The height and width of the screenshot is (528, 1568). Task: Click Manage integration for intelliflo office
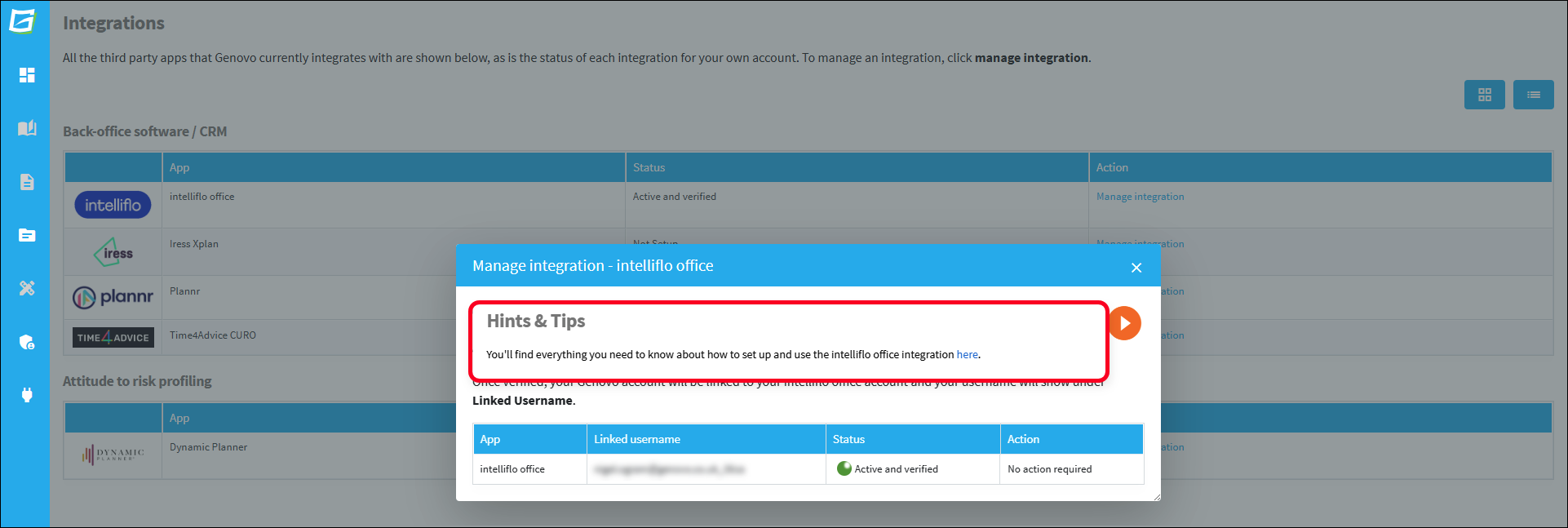[1140, 197]
